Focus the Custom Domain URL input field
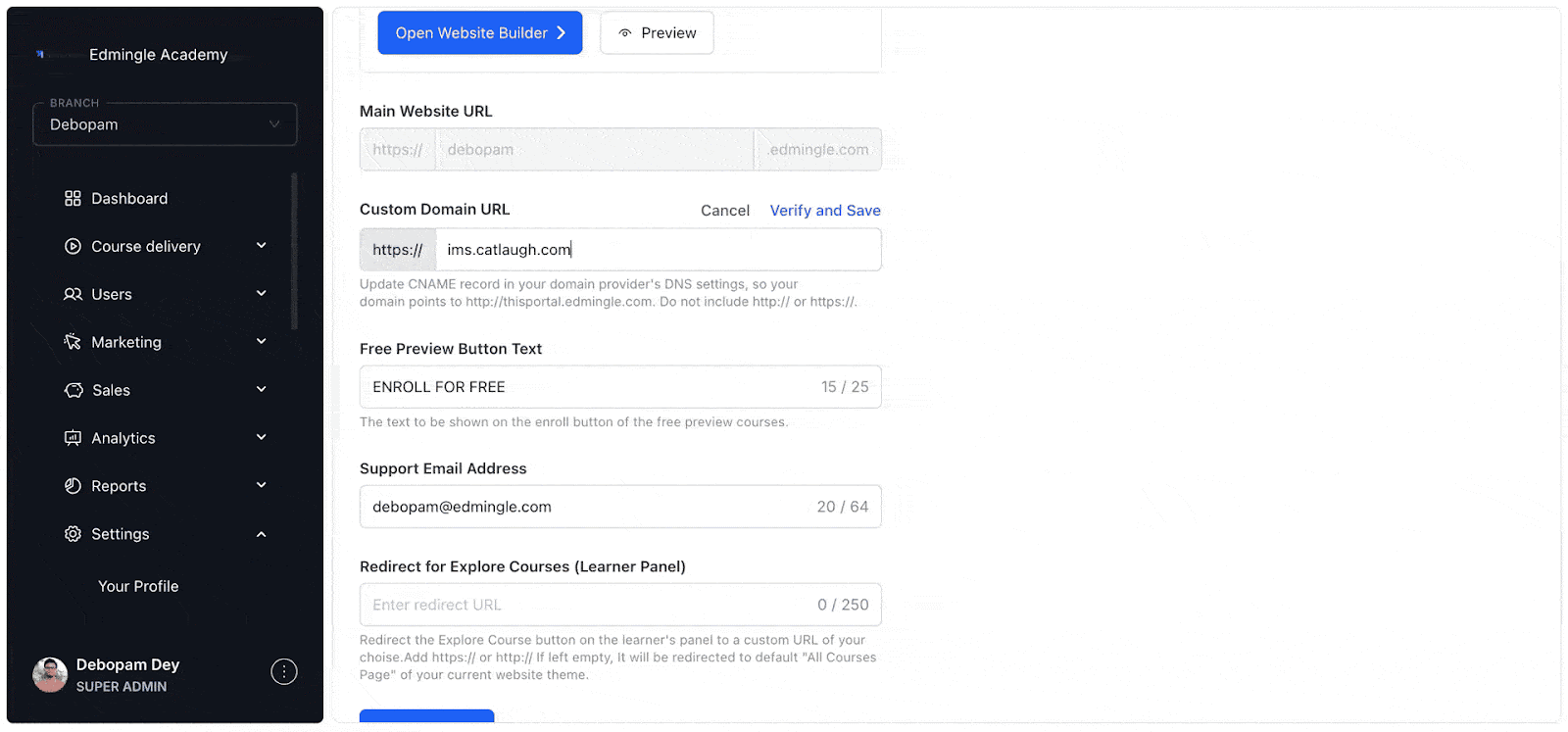Image resolution: width=1568 pixels, height=732 pixels. (x=658, y=250)
